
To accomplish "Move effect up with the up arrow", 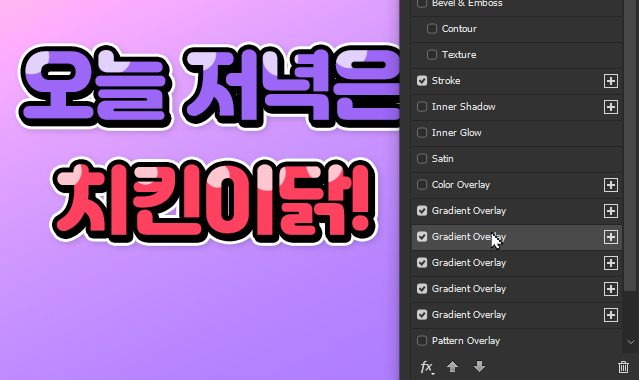I will click(452, 367).
